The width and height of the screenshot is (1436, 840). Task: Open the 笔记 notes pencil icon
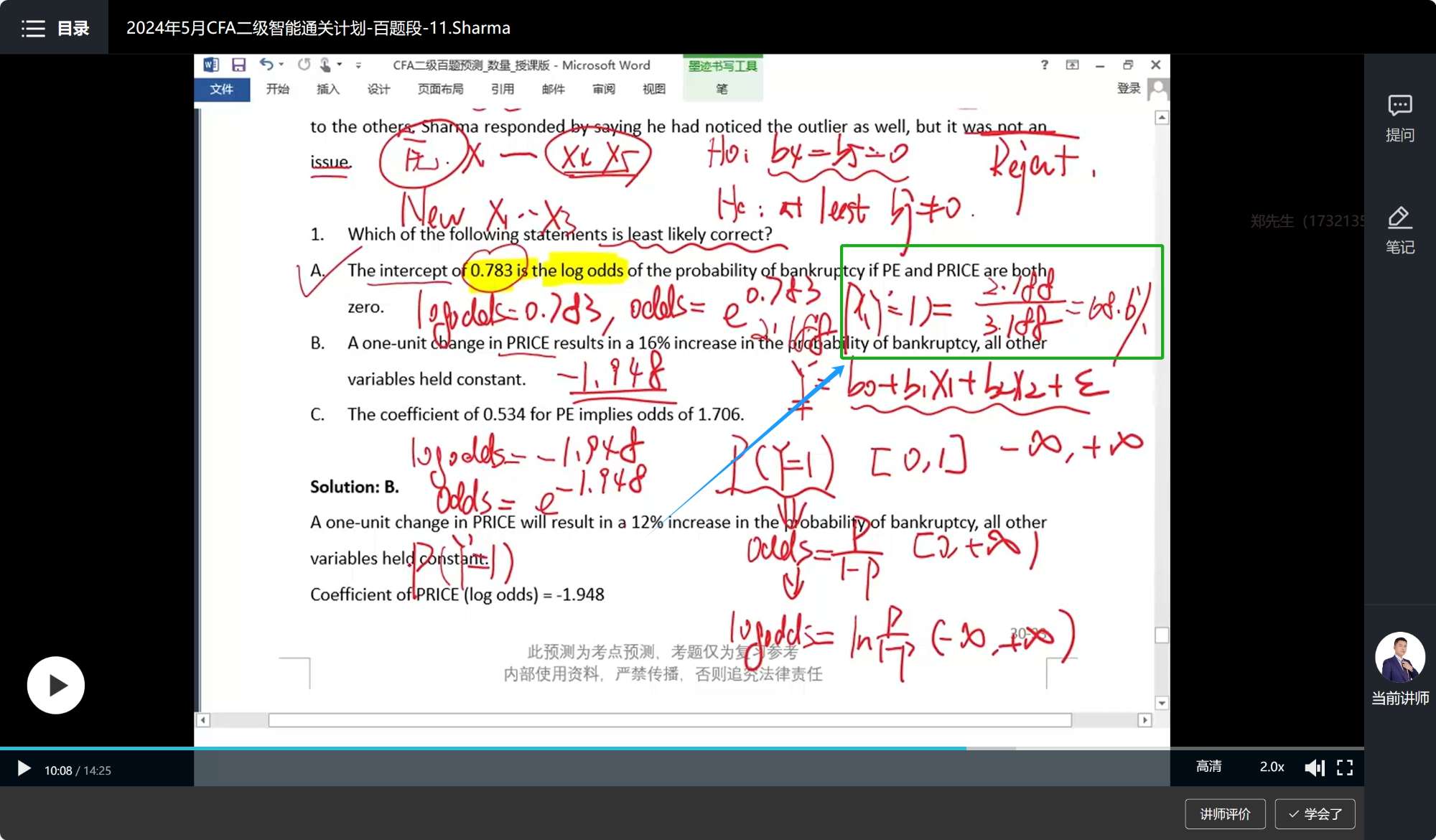click(1399, 218)
